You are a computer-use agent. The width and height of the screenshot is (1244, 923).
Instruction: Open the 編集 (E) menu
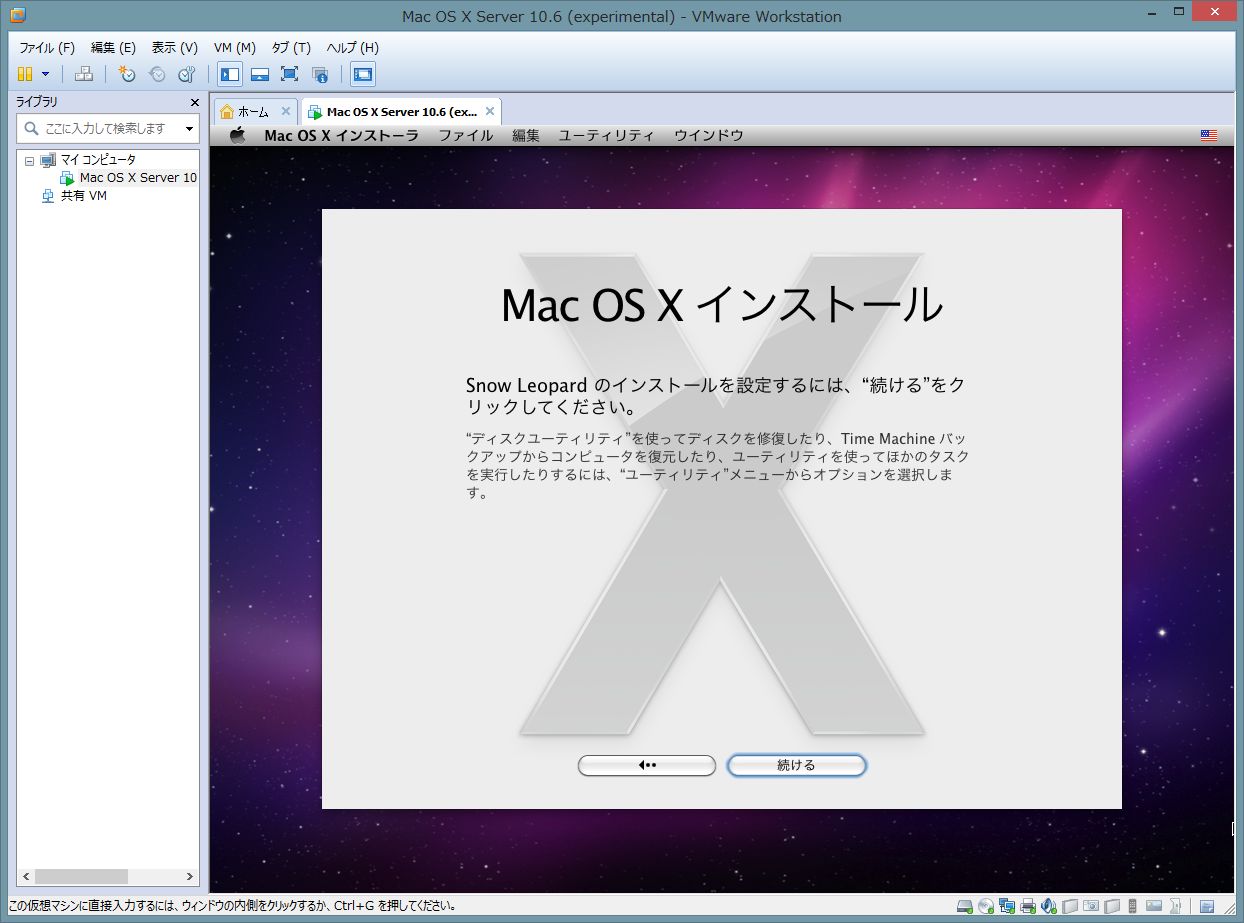[113, 47]
